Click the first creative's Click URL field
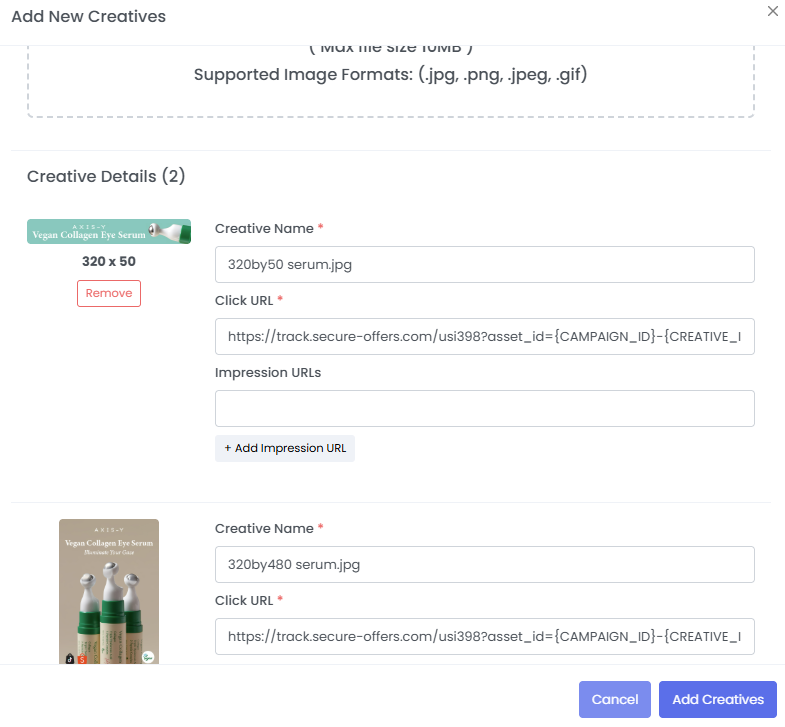This screenshot has width=785, height=727. point(484,337)
